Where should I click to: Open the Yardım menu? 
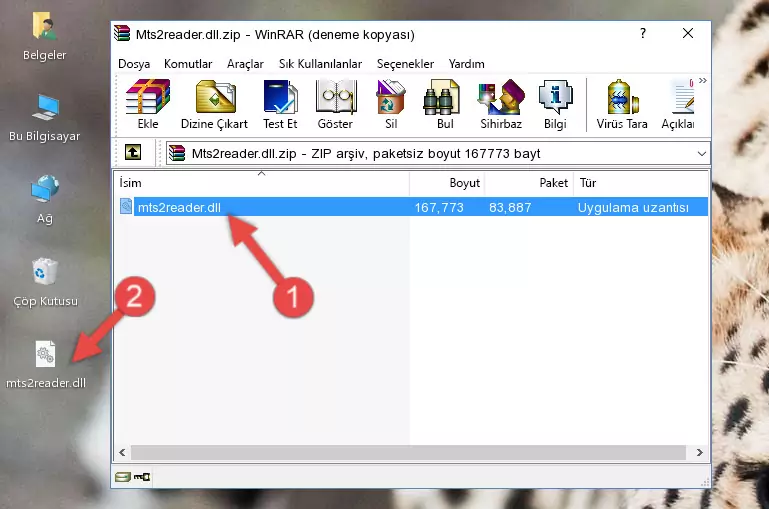coord(466,64)
